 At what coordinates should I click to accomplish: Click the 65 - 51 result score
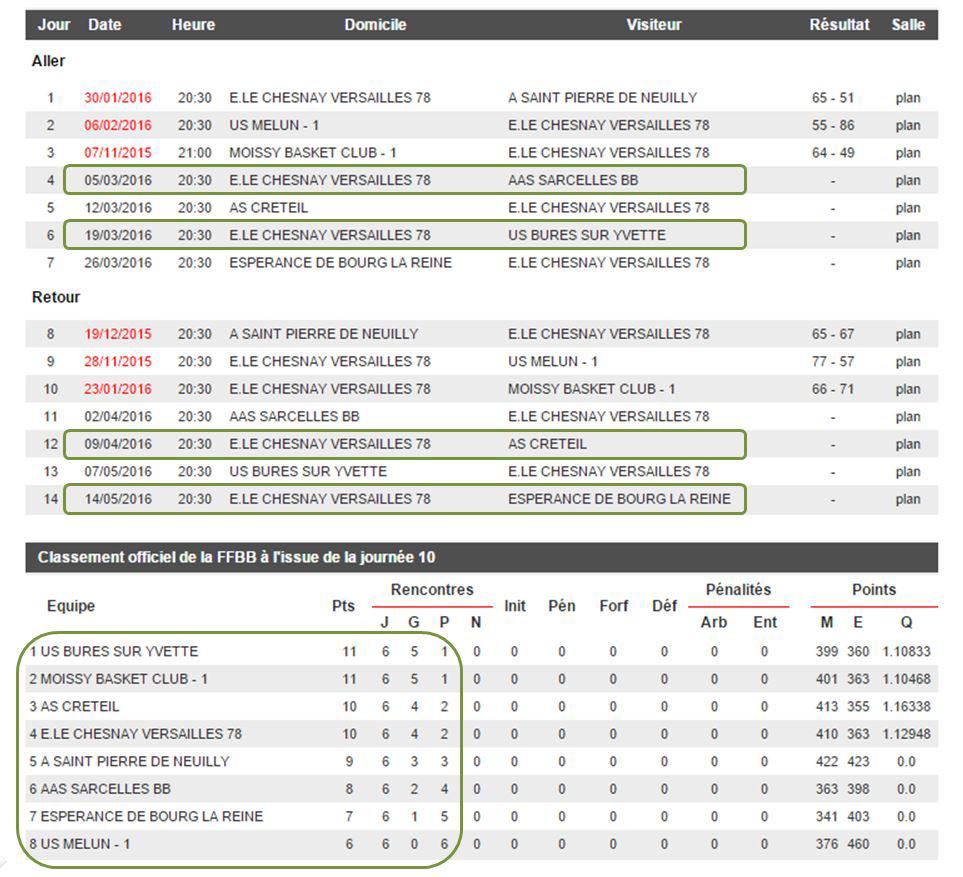tap(833, 98)
